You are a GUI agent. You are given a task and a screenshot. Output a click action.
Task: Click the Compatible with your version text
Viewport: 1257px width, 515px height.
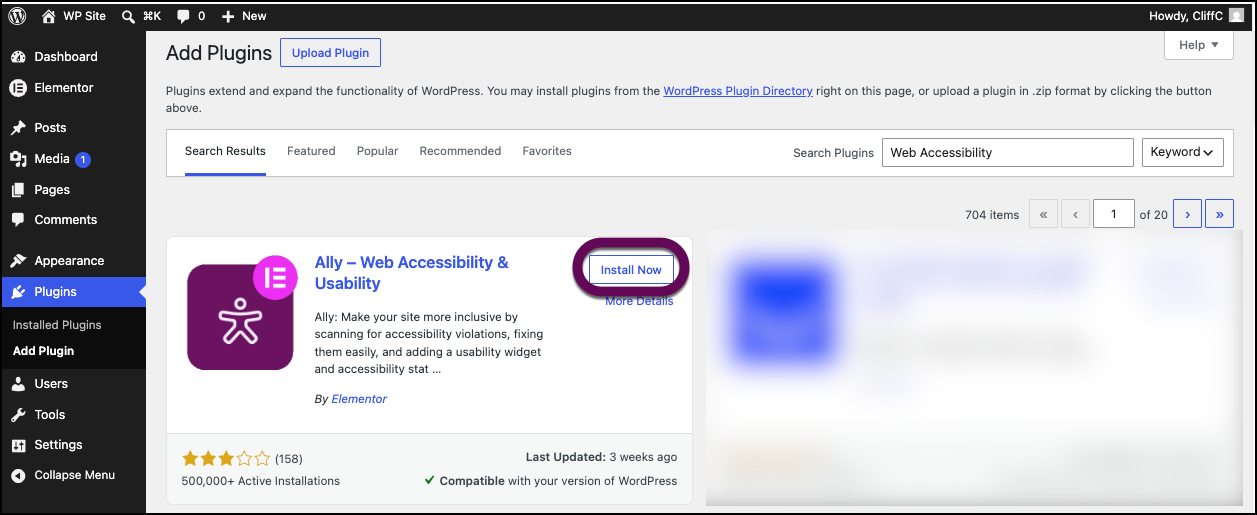pyautogui.click(x=551, y=481)
